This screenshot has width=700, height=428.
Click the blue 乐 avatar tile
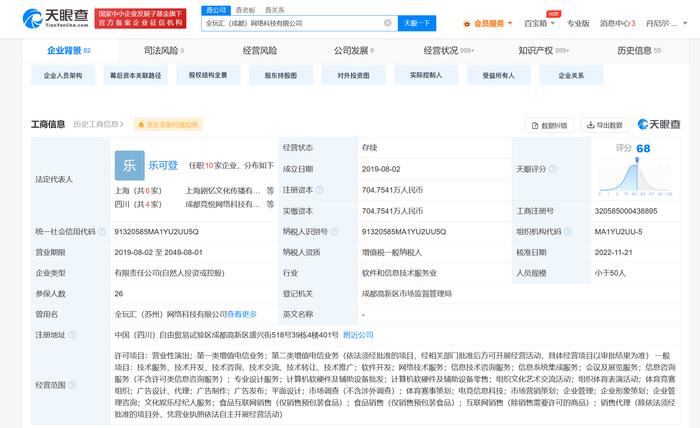click(129, 166)
